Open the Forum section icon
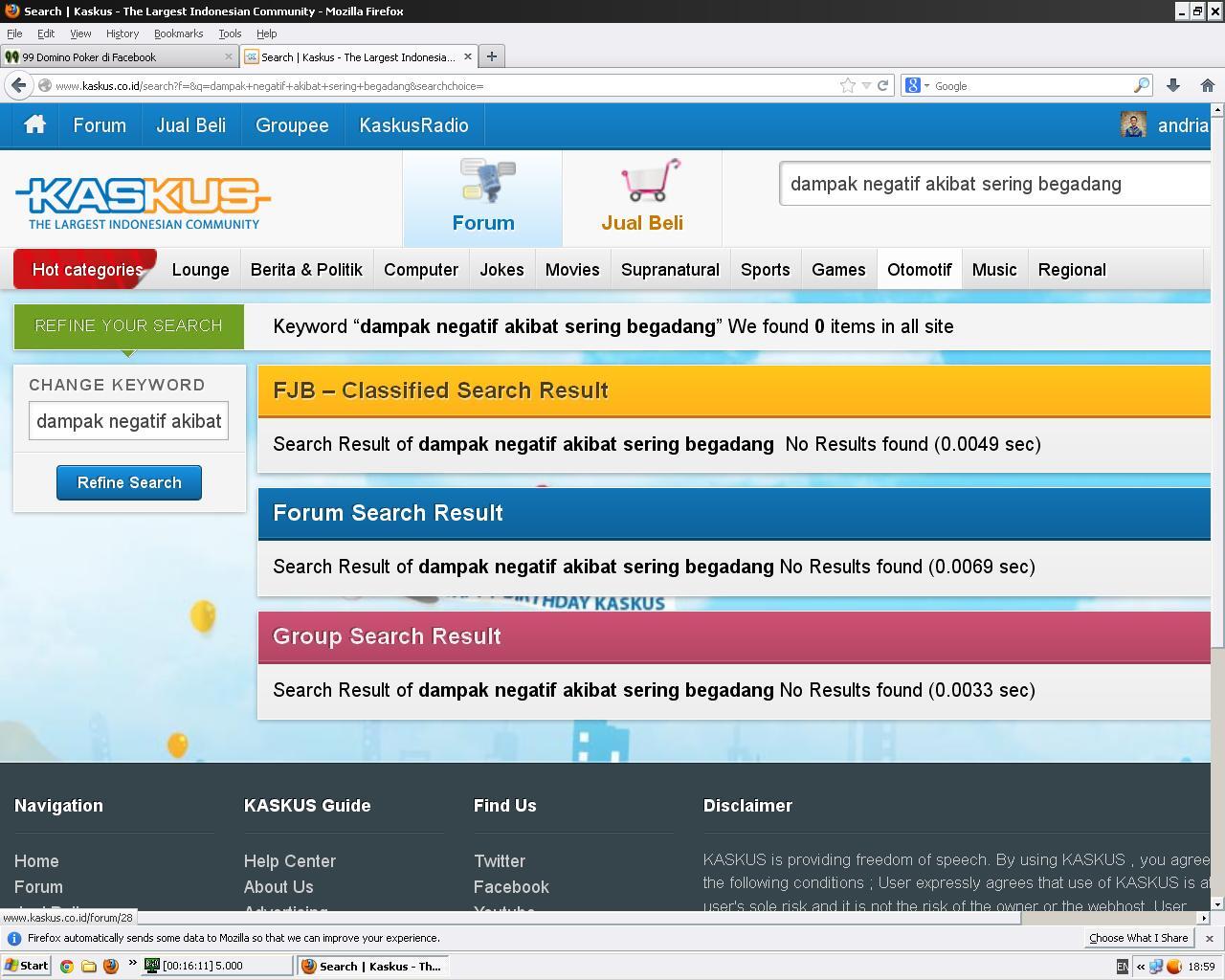This screenshot has width=1225, height=980. (x=487, y=181)
